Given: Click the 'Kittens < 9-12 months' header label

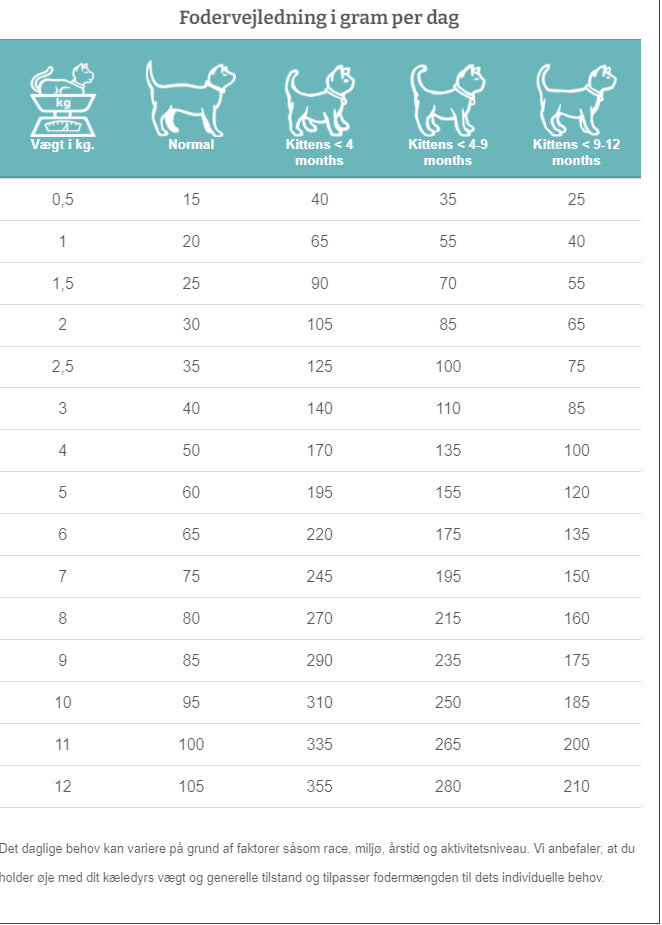Looking at the screenshot, I should (576, 152).
